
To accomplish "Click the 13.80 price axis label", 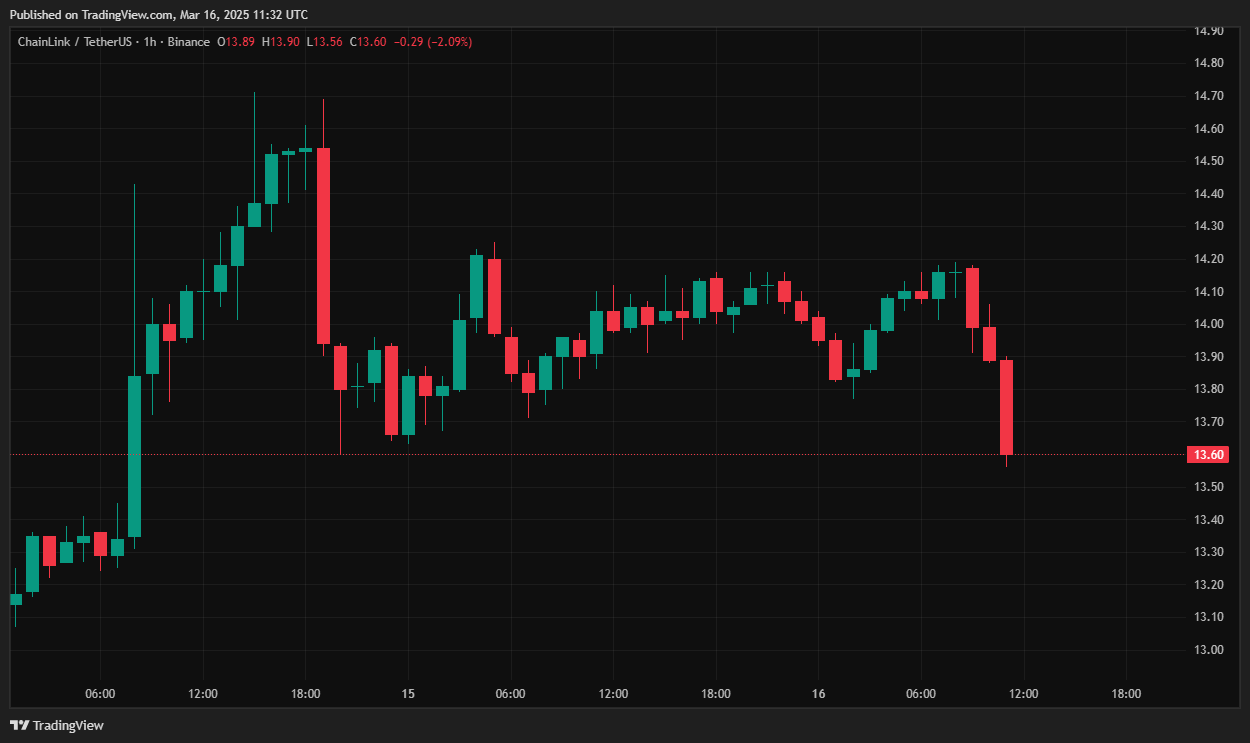I will coord(1209,389).
